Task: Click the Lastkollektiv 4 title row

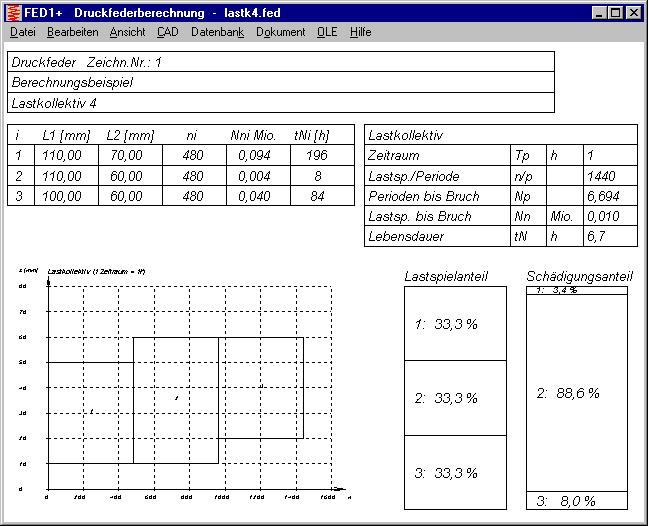Action: click(x=280, y=103)
